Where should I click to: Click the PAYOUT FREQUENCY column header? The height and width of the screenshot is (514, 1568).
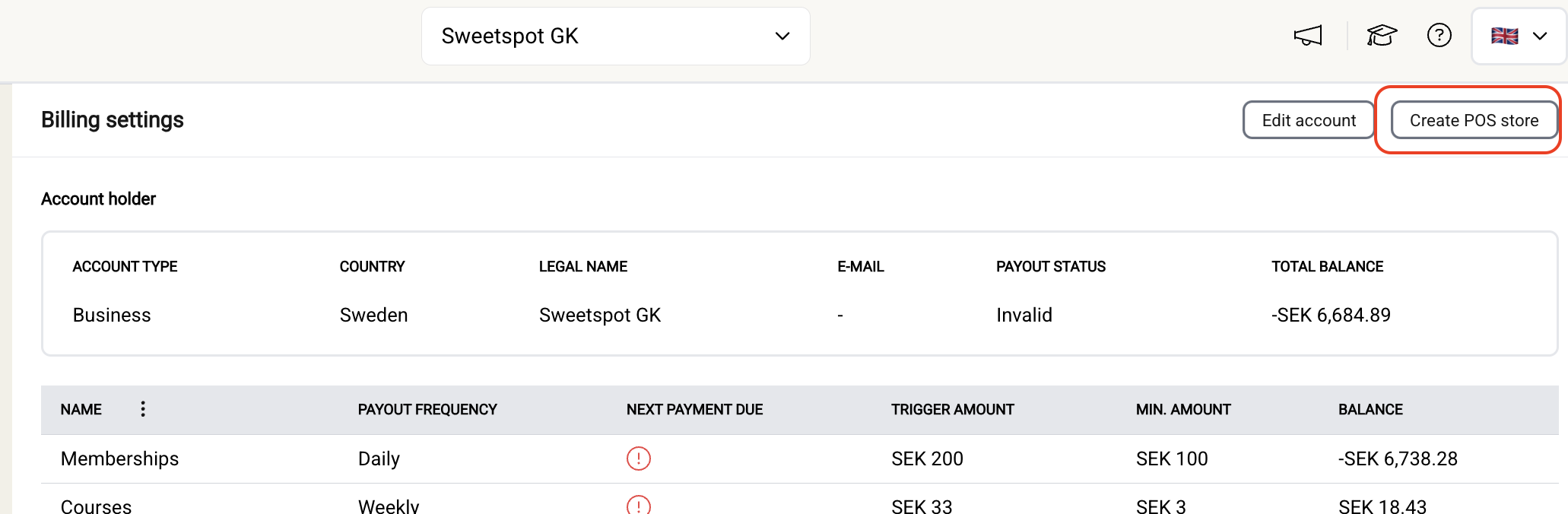tap(427, 410)
